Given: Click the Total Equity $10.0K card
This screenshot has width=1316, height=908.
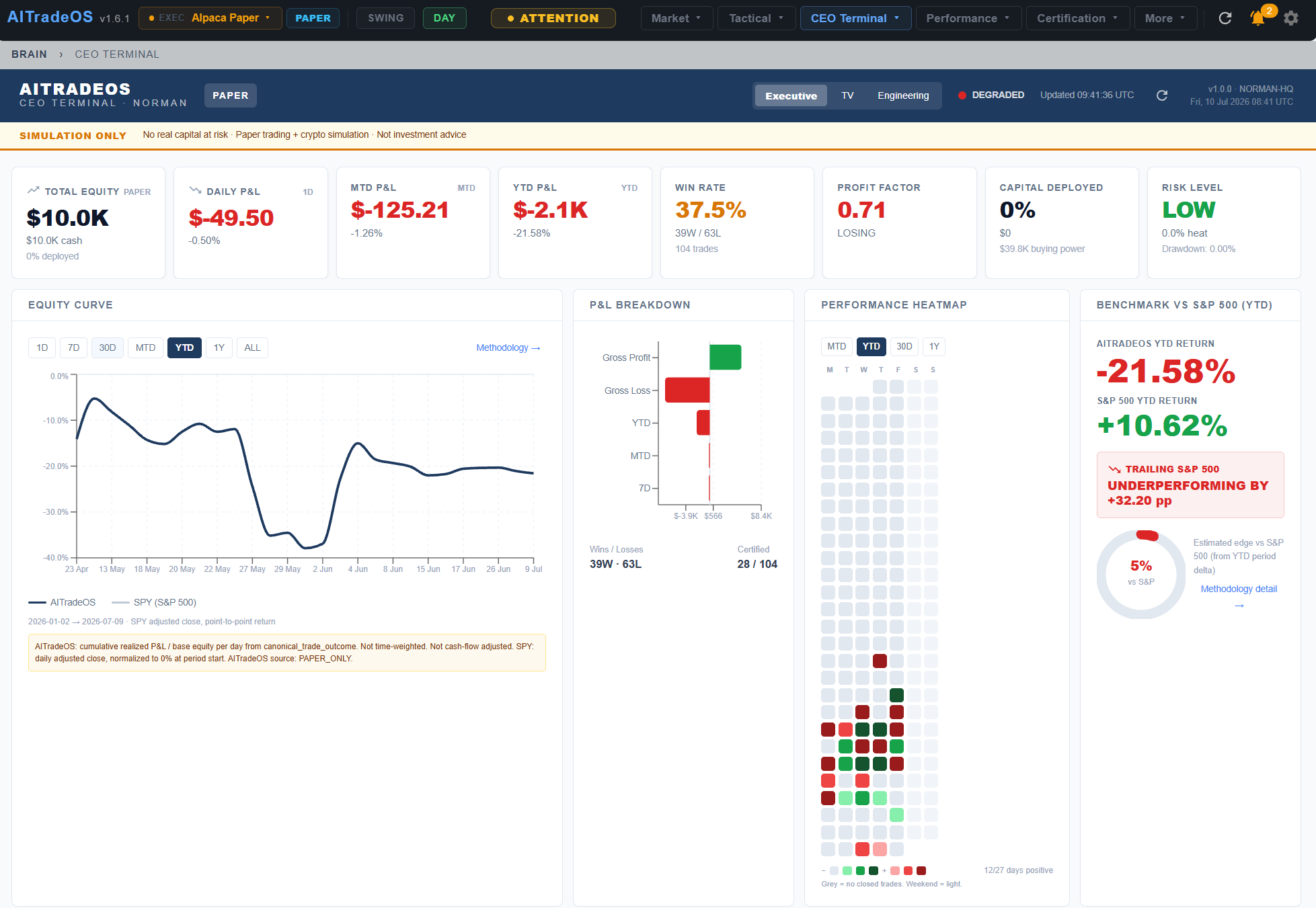Looking at the screenshot, I should 88,222.
